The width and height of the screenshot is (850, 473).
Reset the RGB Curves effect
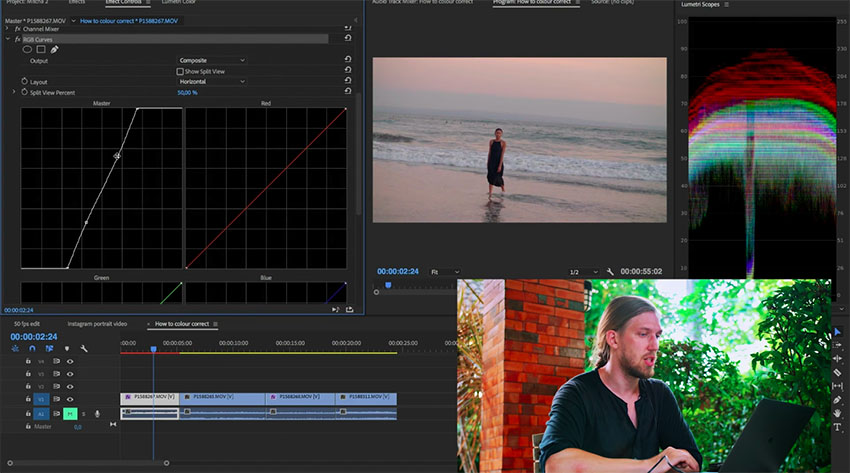coord(348,38)
